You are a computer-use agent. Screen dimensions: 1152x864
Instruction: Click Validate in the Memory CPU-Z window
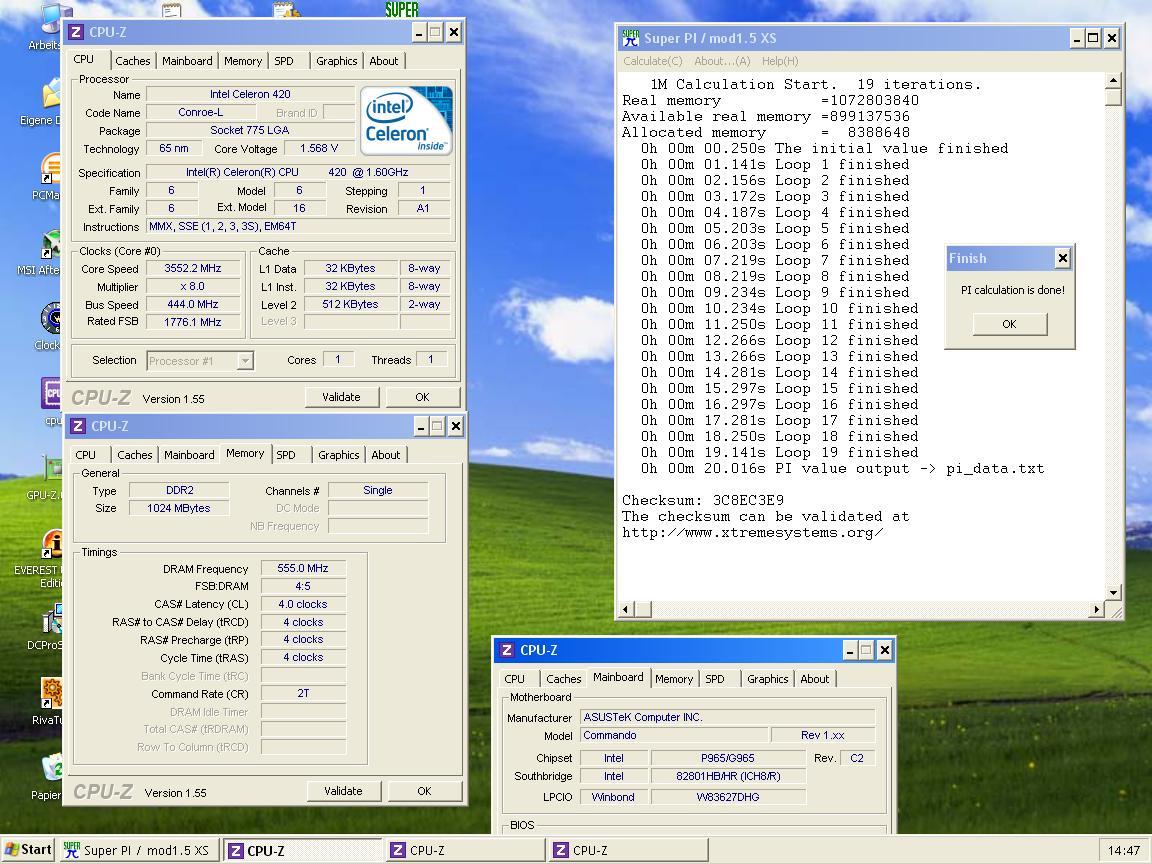[343, 791]
